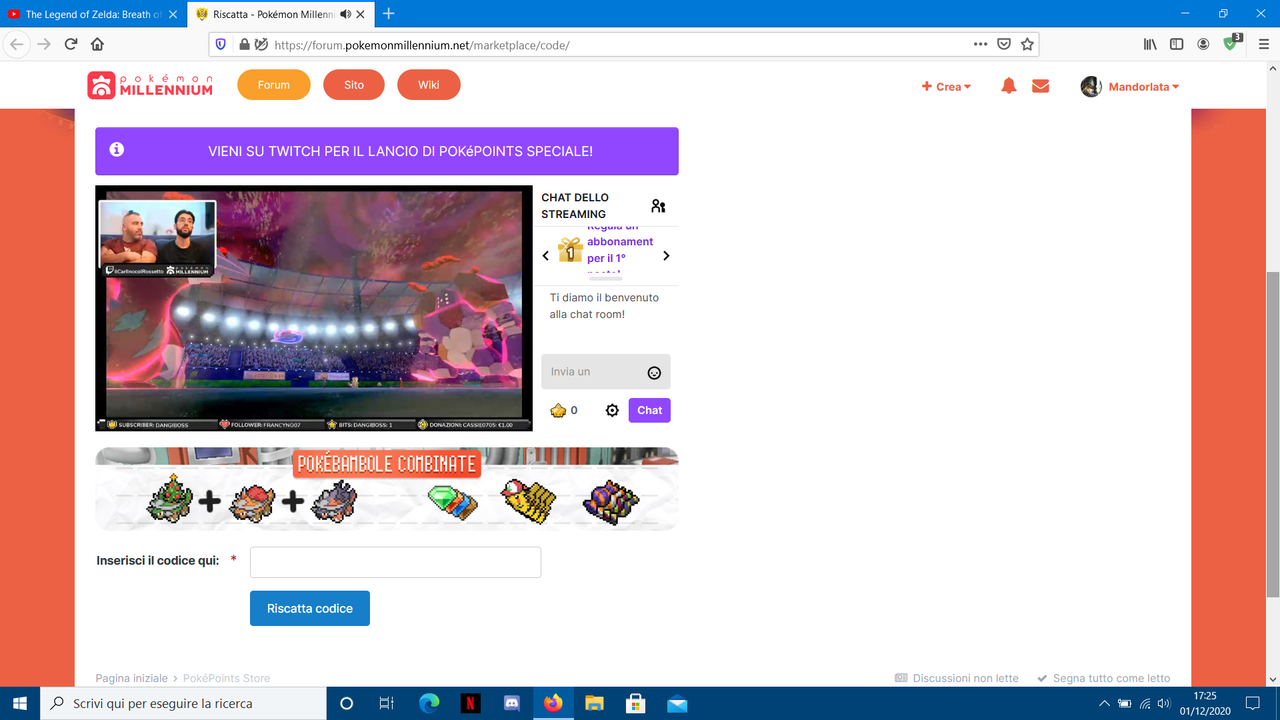Viewport: 1280px width, 720px height.
Task: Open the Forum section
Action: pyautogui.click(x=273, y=85)
